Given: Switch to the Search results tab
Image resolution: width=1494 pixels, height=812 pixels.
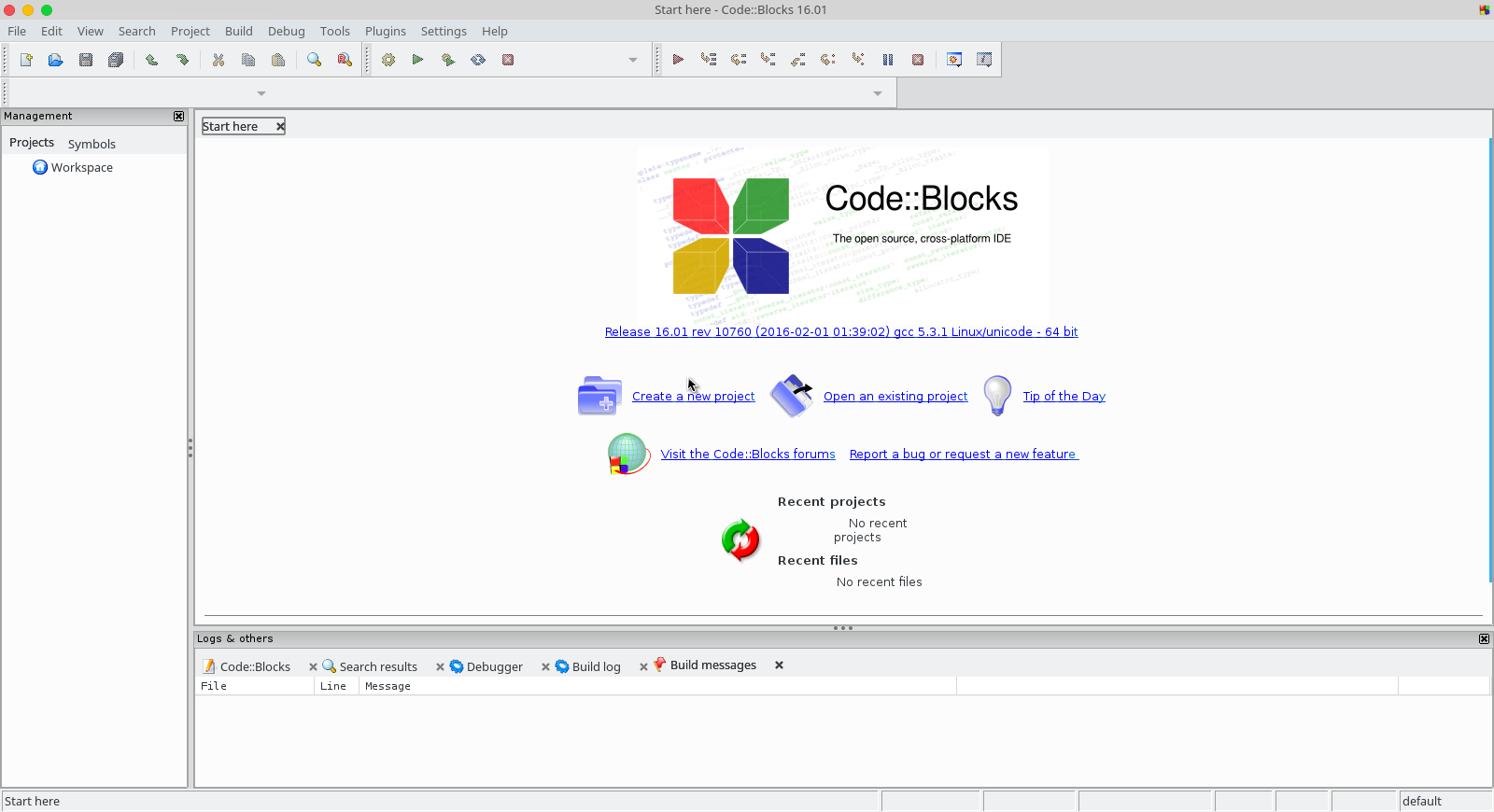Looking at the screenshot, I should (370, 666).
